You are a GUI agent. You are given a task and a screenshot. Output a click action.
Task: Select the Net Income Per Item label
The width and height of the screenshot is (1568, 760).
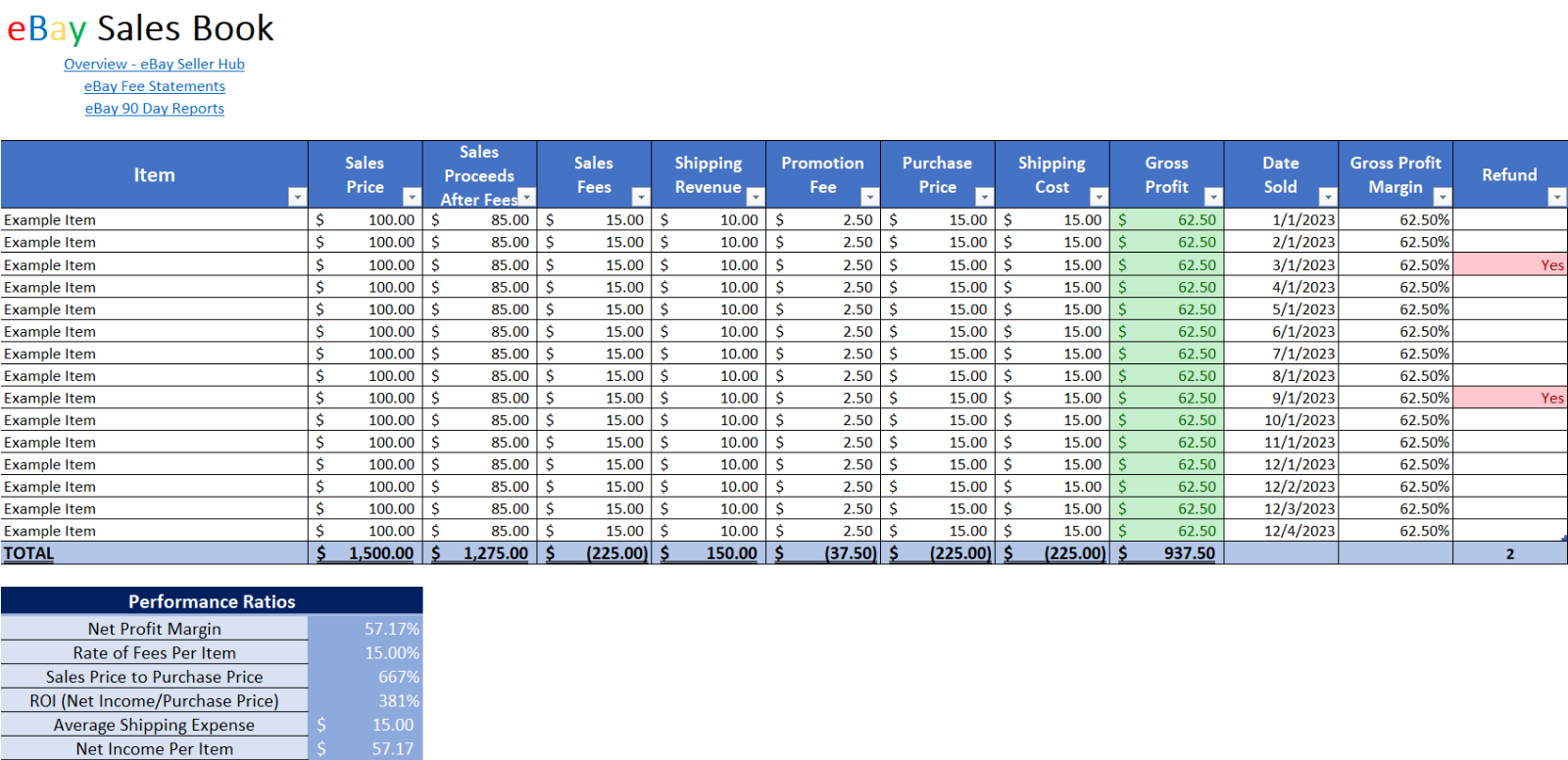click(x=154, y=748)
